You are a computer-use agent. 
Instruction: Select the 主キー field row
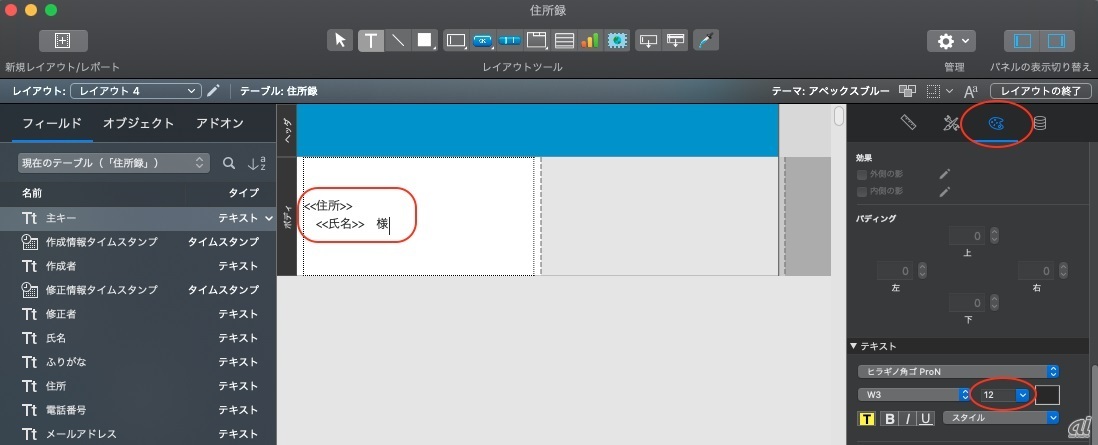[139, 219]
